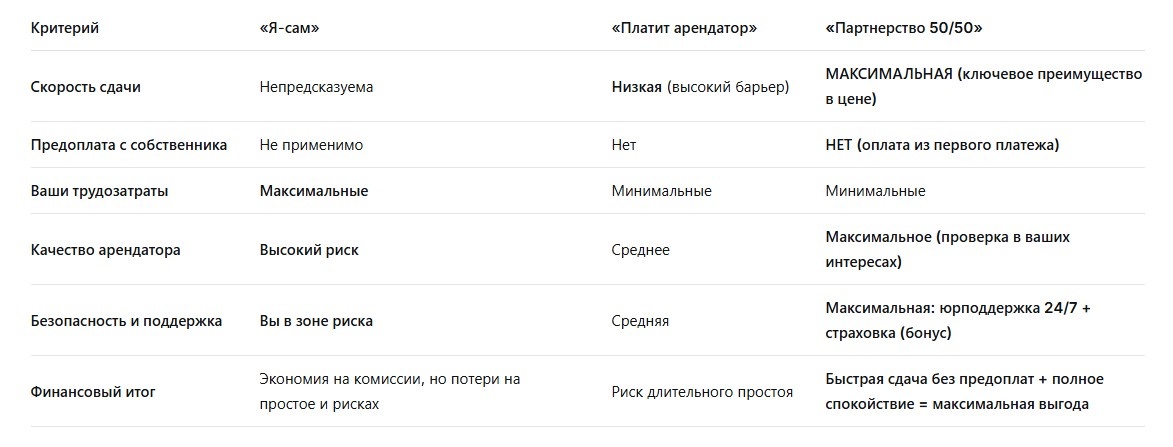
Task: Click the «Высокий риск» cell
Action: click(x=309, y=250)
